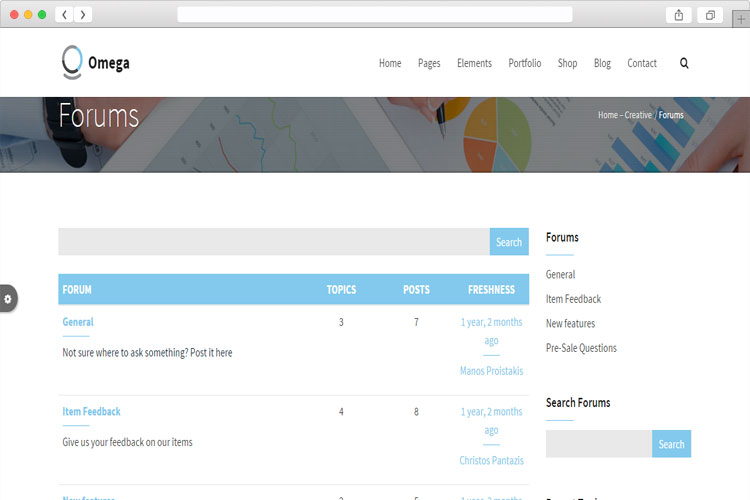The image size is (750, 500).
Task: Open the settings gear side panel
Action: pos(8,299)
